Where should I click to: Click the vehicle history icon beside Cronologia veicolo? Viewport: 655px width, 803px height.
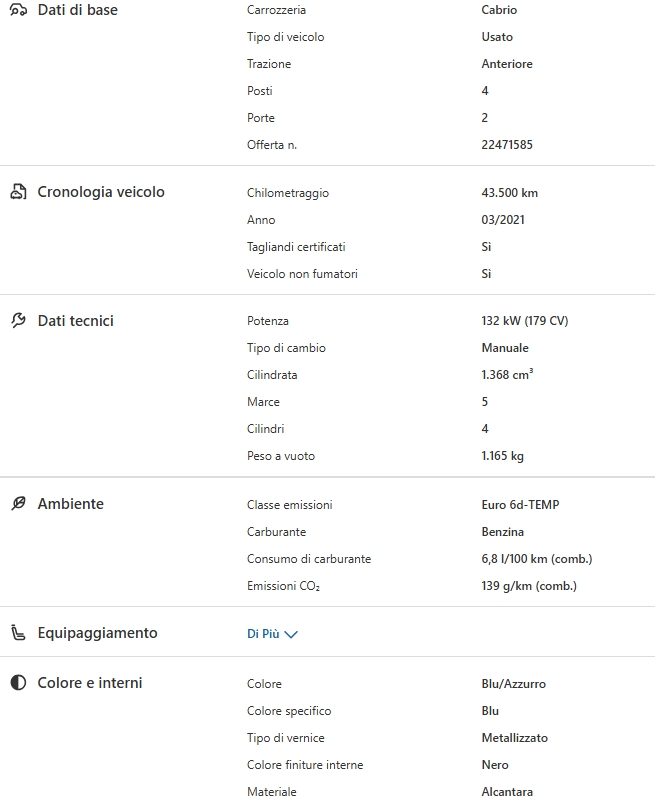18,192
